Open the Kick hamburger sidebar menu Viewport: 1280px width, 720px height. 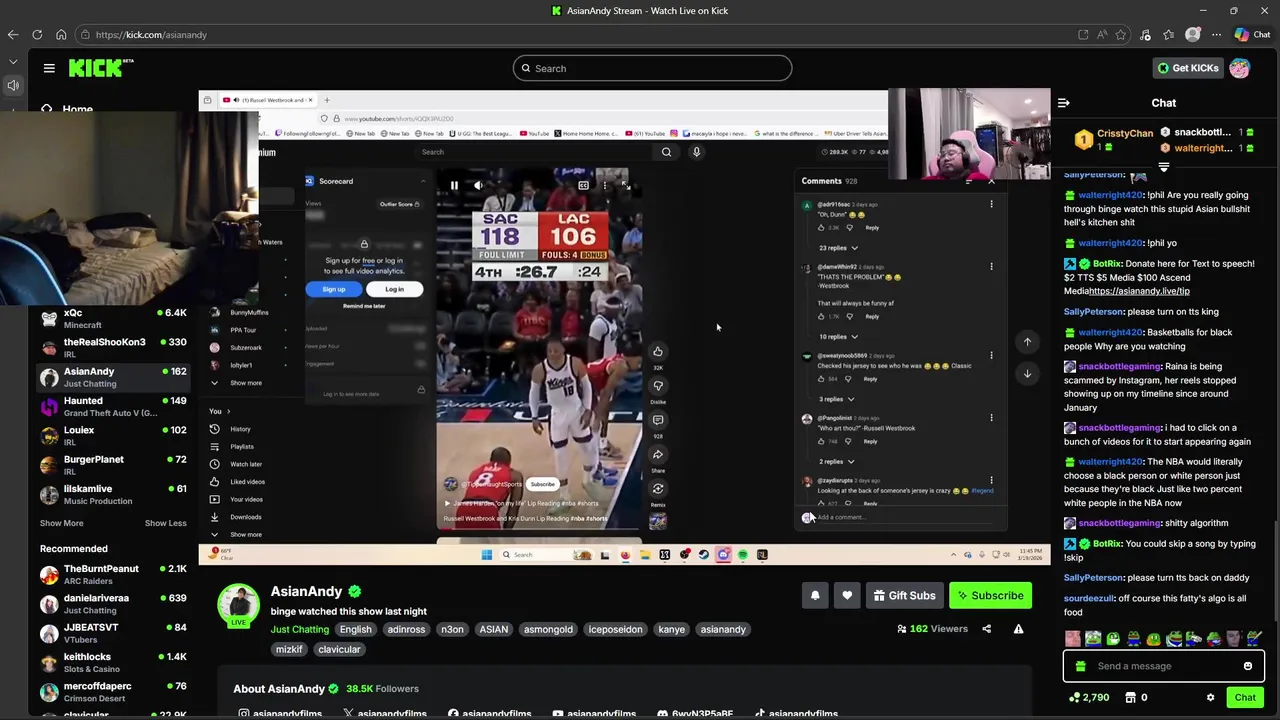(49, 68)
